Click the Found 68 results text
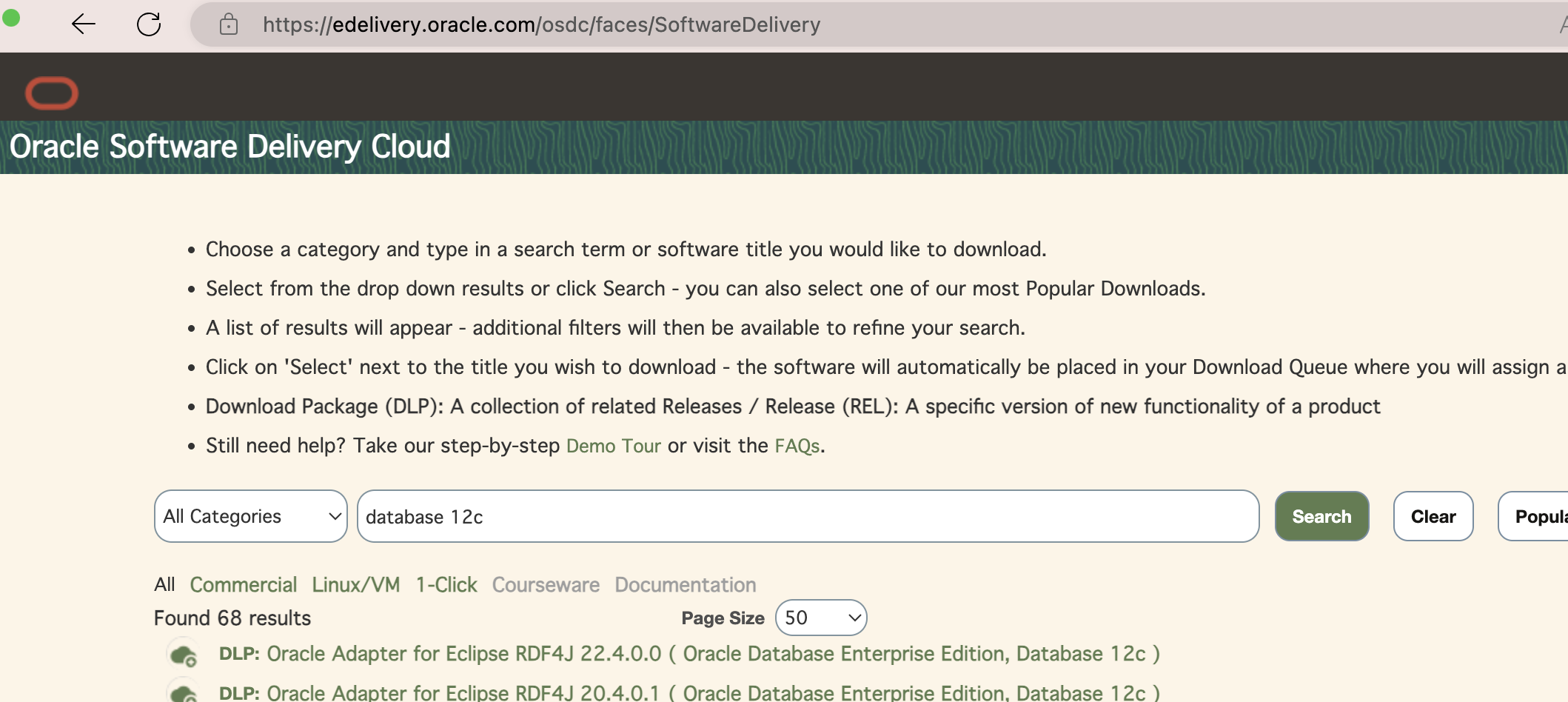 [232, 618]
